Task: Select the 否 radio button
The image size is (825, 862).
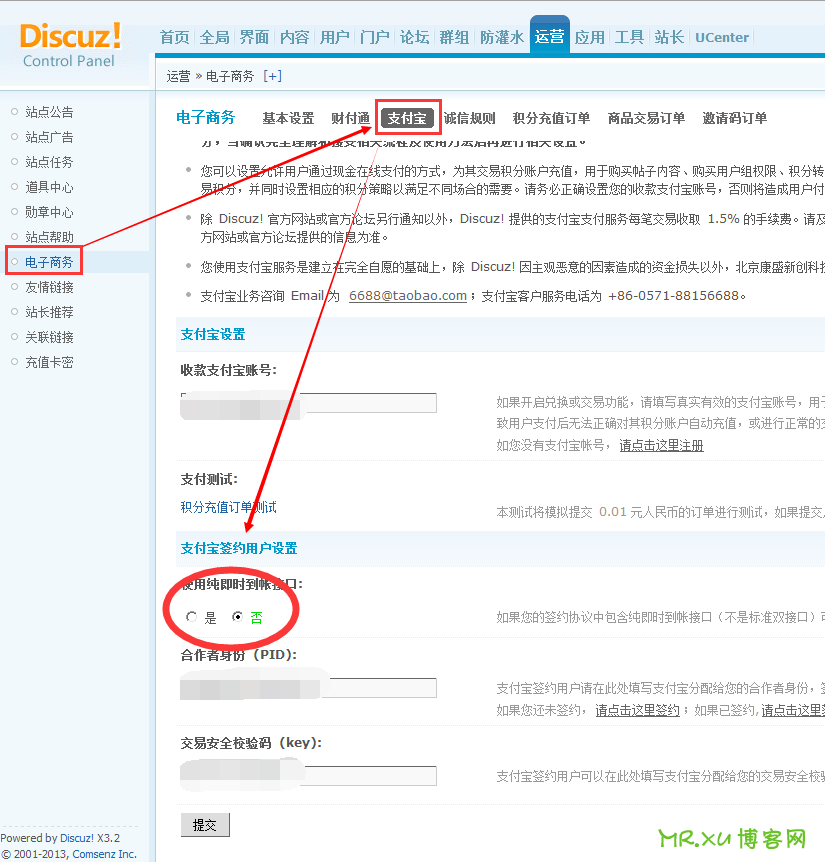Action: 237,617
